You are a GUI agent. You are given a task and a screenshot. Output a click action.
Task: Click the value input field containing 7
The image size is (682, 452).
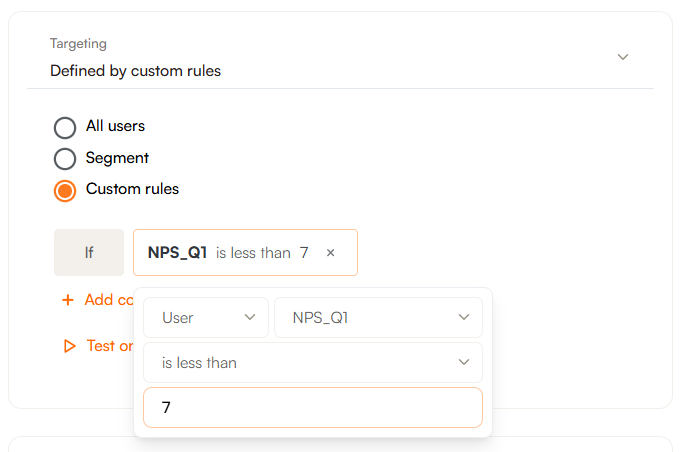(312, 408)
